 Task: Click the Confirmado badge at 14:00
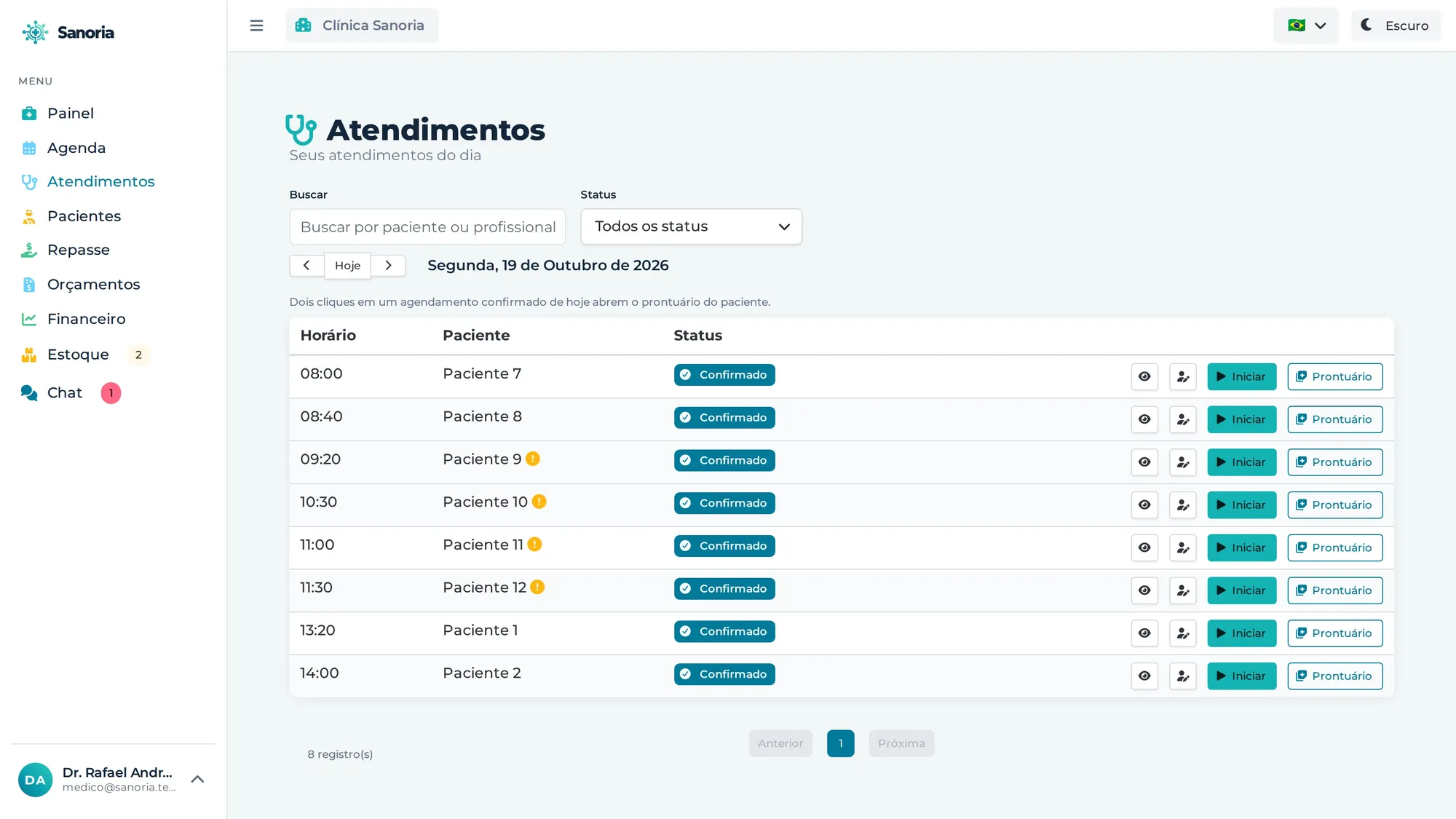pos(724,674)
